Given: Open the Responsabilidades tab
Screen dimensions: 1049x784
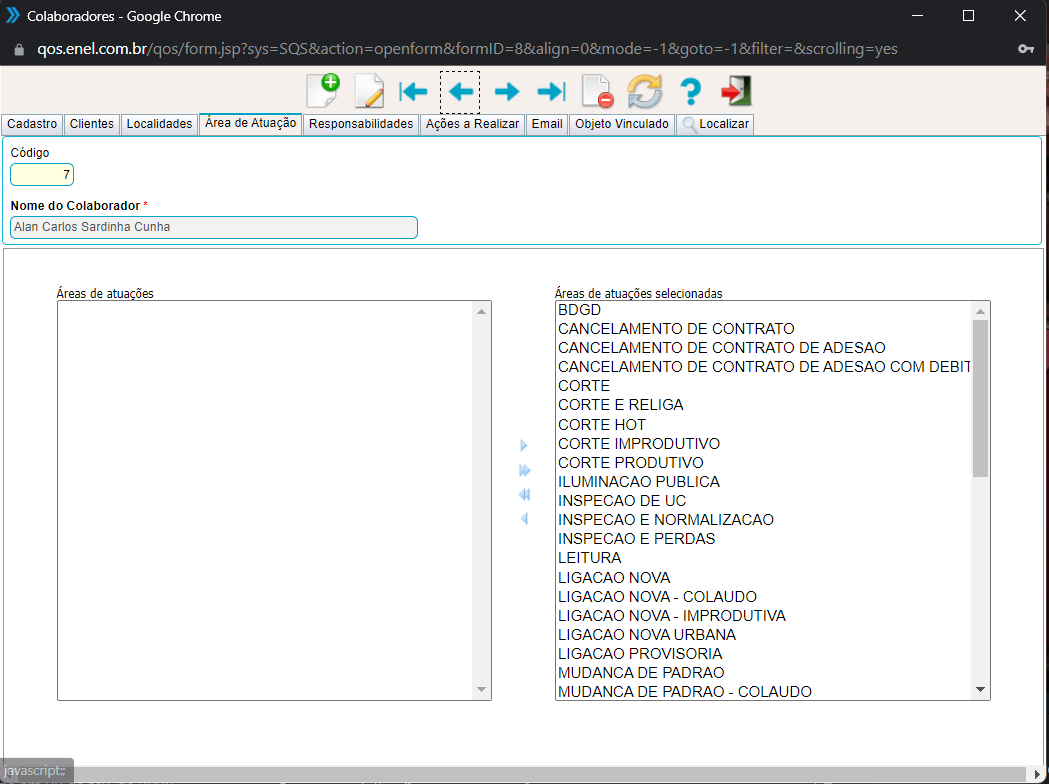Looking at the screenshot, I should pyautogui.click(x=361, y=124).
